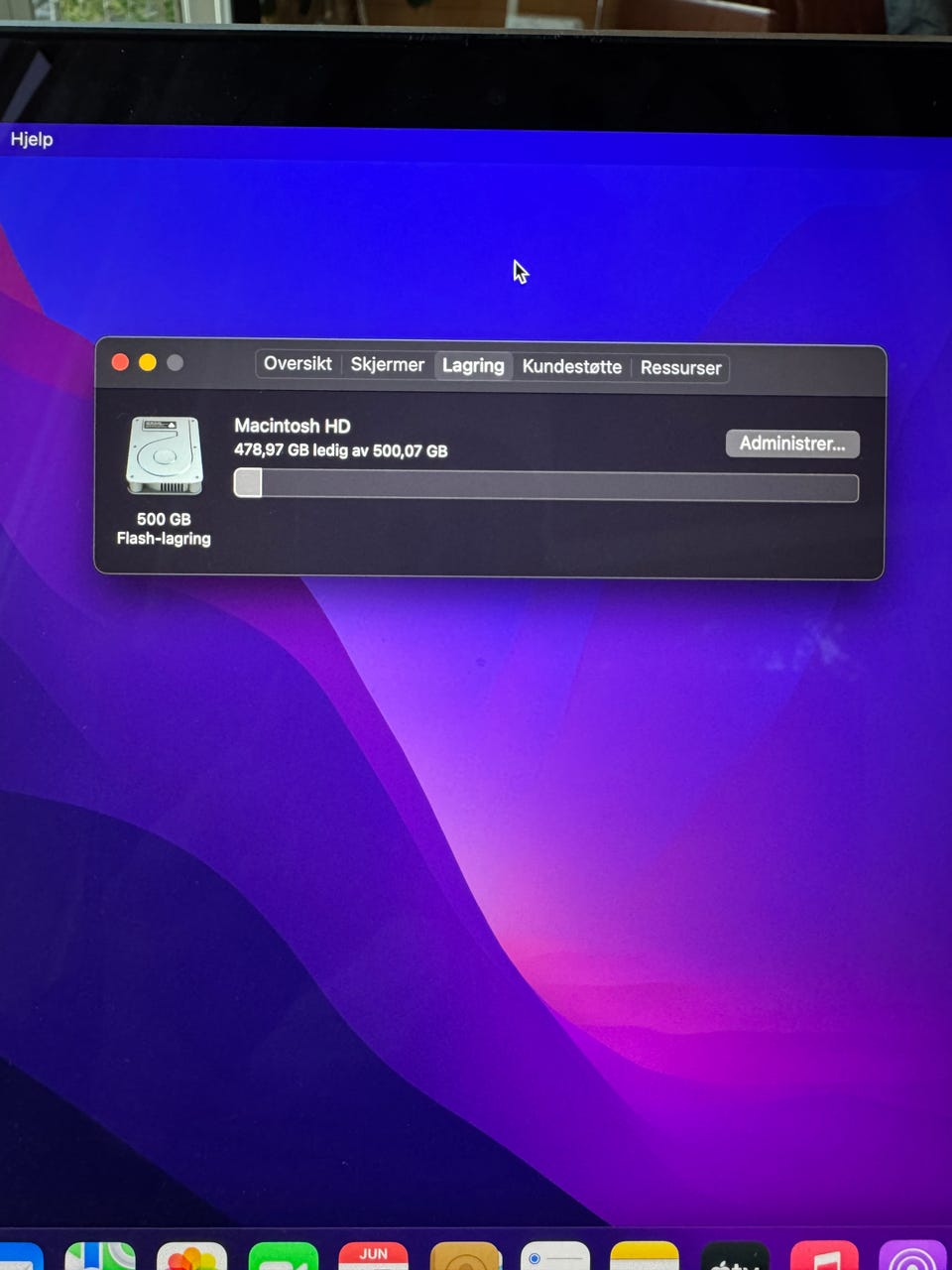Click the Administrer... button
952x1270 pixels.
pyautogui.click(x=792, y=444)
